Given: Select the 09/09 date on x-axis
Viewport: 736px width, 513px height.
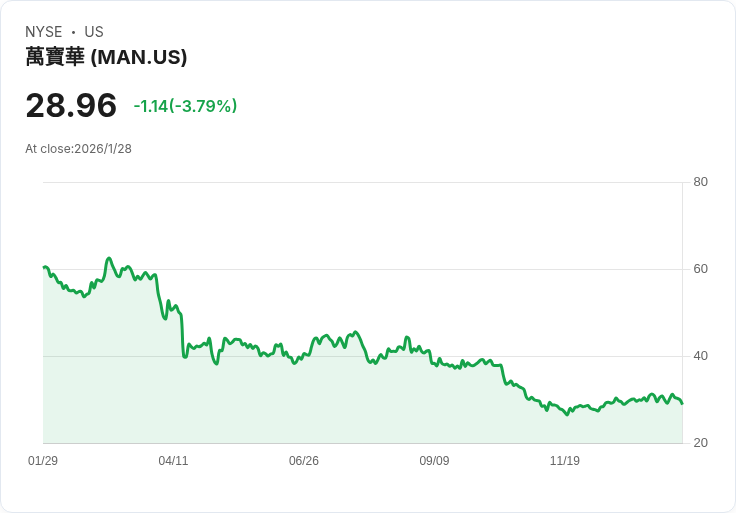Looking at the screenshot, I should point(434,461).
